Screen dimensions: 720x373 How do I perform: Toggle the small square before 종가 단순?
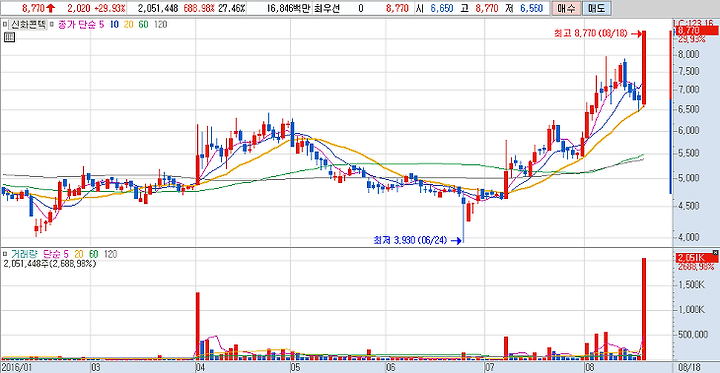[51, 25]
